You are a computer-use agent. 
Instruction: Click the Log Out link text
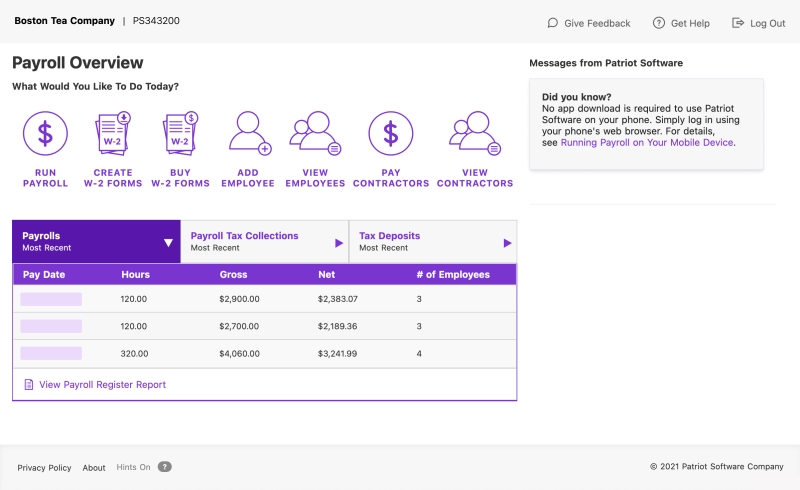click(x=767, y=23)
